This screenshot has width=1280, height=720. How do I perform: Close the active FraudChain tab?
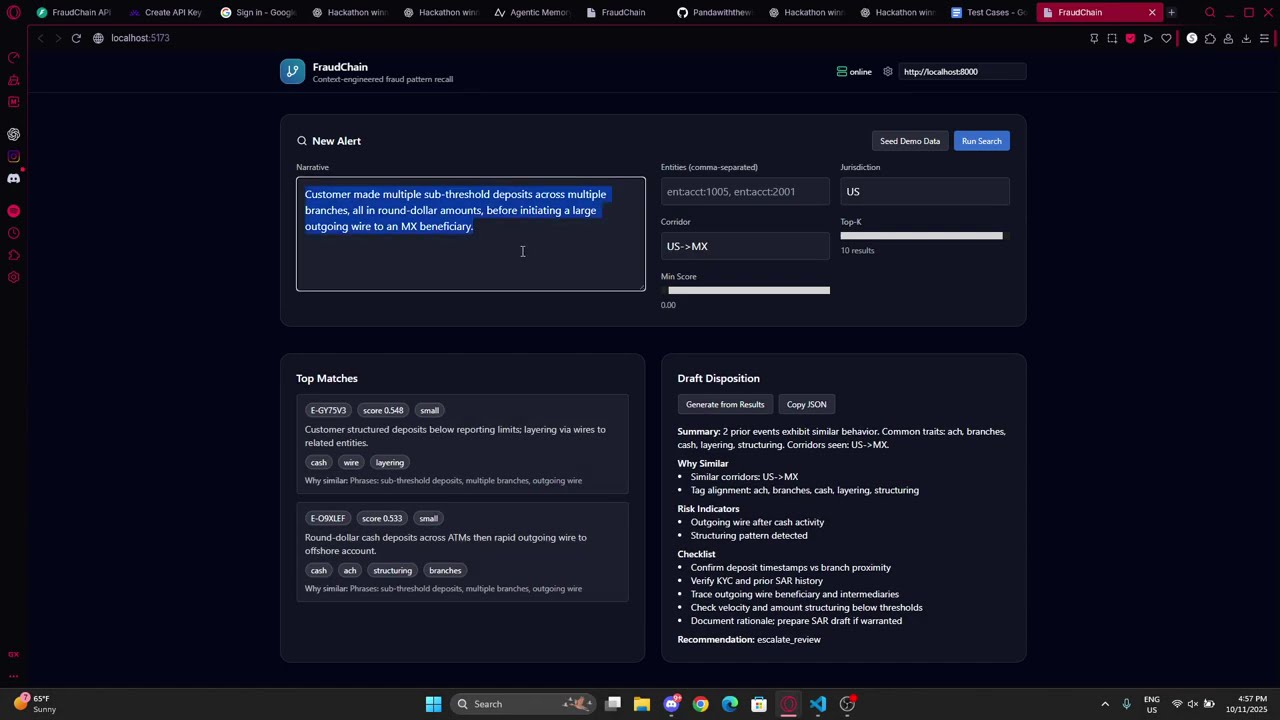click(x=1152, y=13)
